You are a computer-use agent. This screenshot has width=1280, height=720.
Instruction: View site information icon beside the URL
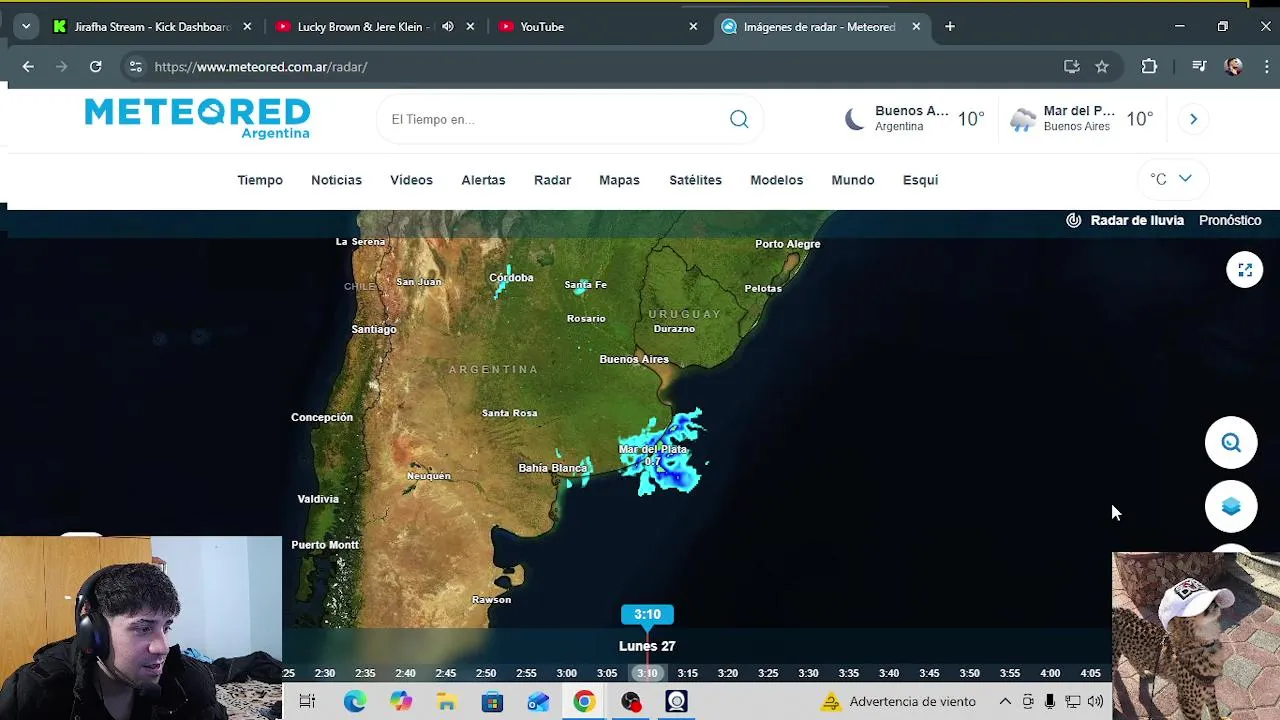(x=135, y=67)
